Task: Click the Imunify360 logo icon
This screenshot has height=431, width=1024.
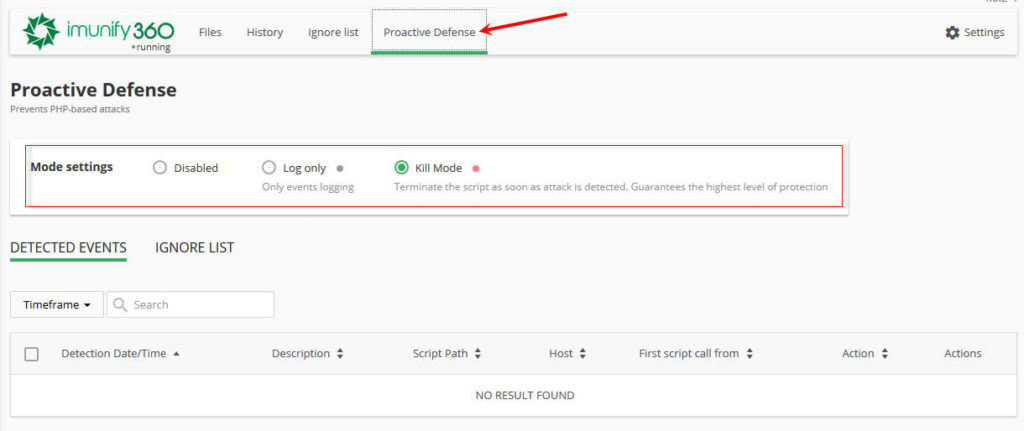Action: pyautogui.click(x=40, y=31)
